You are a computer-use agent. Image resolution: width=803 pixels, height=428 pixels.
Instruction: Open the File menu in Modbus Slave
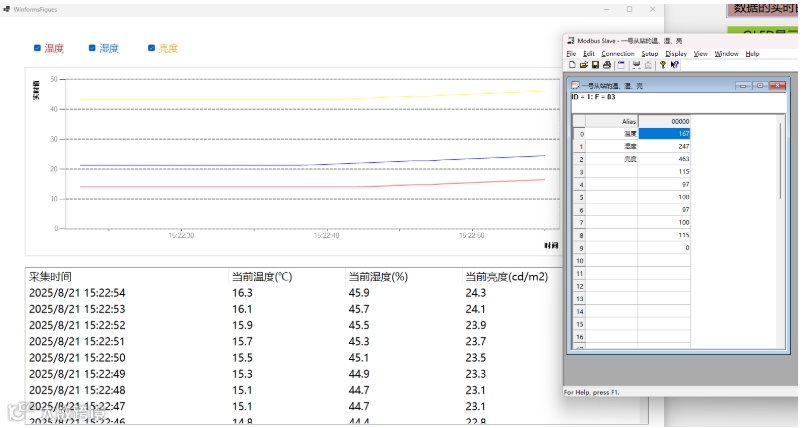571,54
